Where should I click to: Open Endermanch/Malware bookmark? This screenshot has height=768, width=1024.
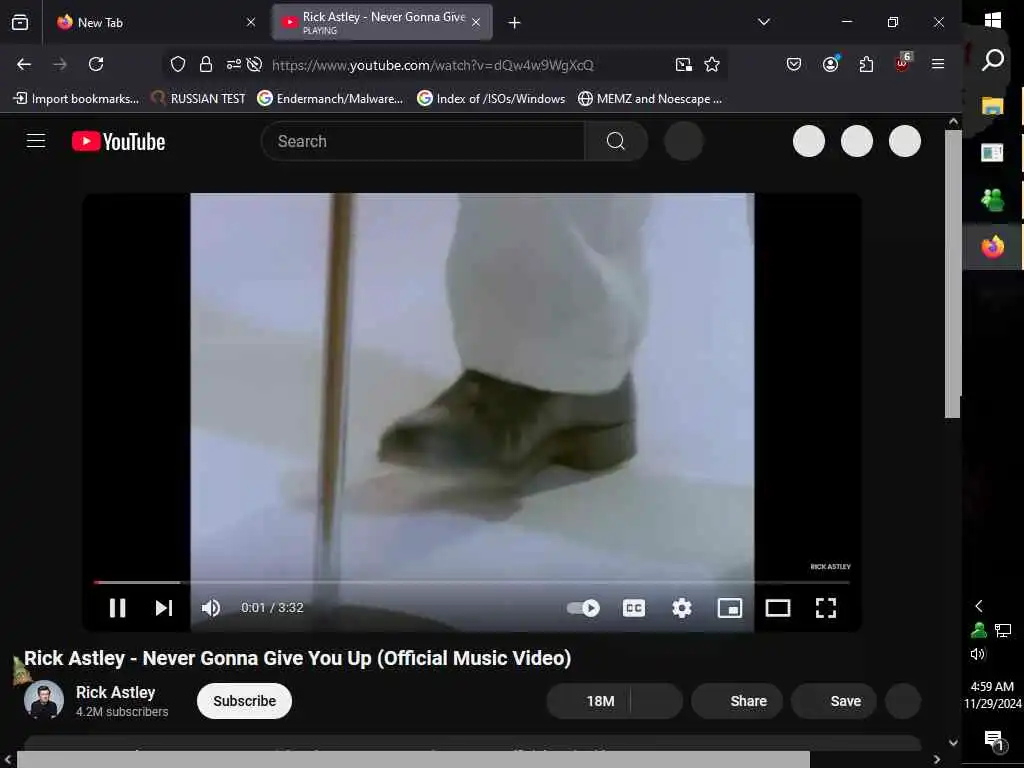pos(330,99)
